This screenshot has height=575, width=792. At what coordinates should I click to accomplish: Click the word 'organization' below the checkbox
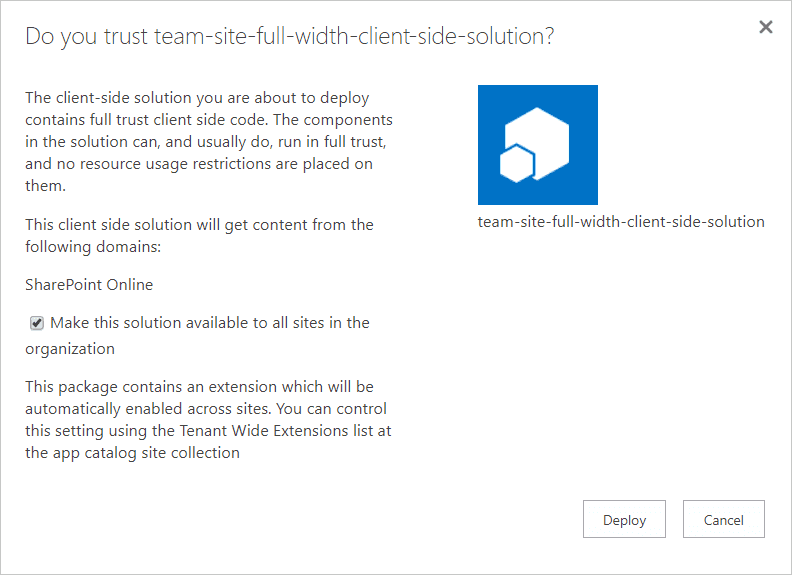[70, 349]
